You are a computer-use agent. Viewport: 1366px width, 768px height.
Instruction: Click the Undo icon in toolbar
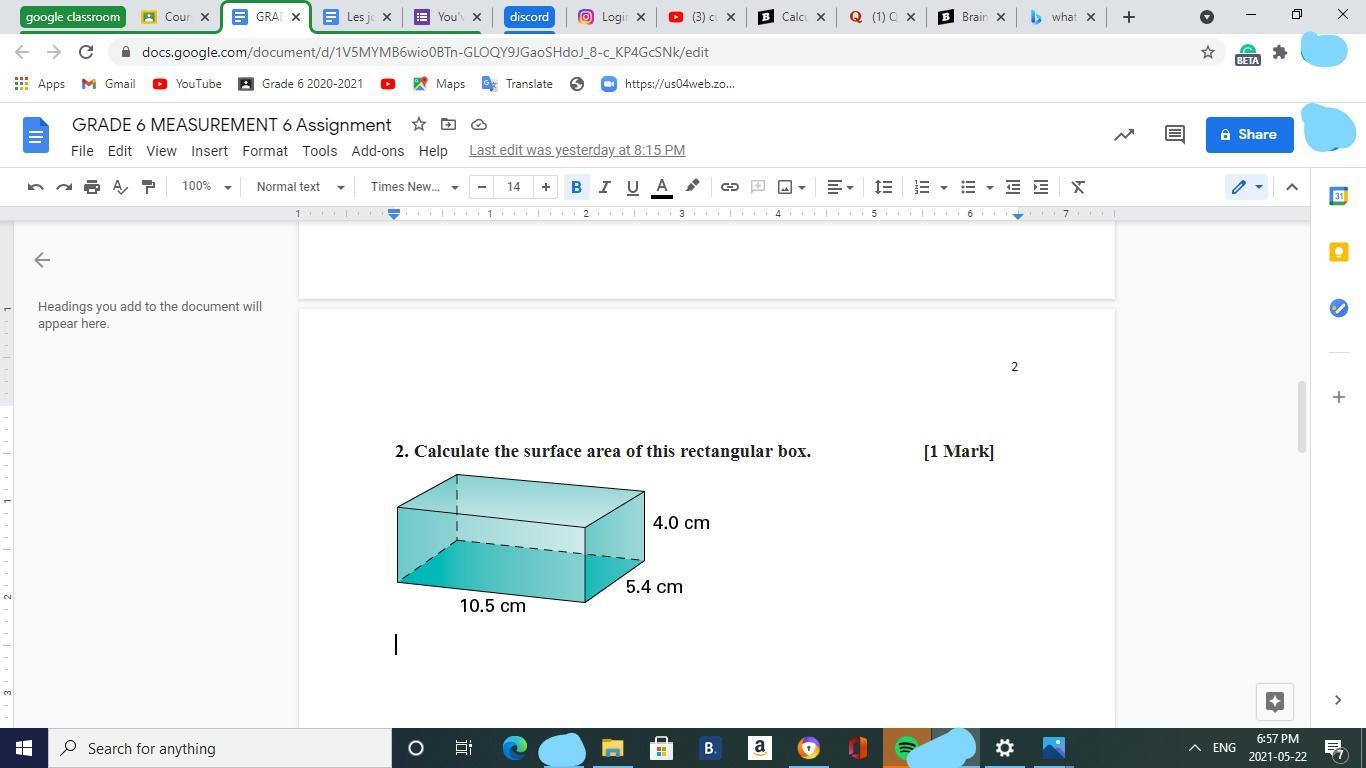pos(35,187)
